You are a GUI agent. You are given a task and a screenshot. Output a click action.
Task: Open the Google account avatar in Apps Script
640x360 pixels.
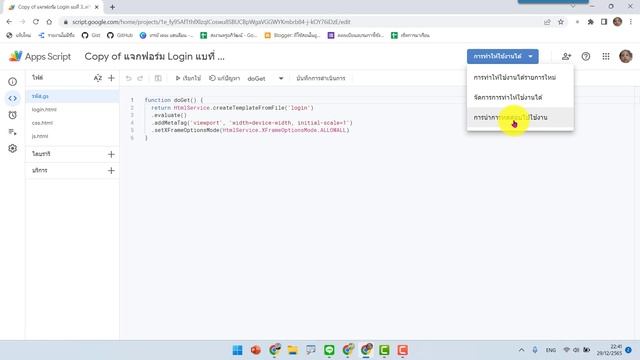625,56
